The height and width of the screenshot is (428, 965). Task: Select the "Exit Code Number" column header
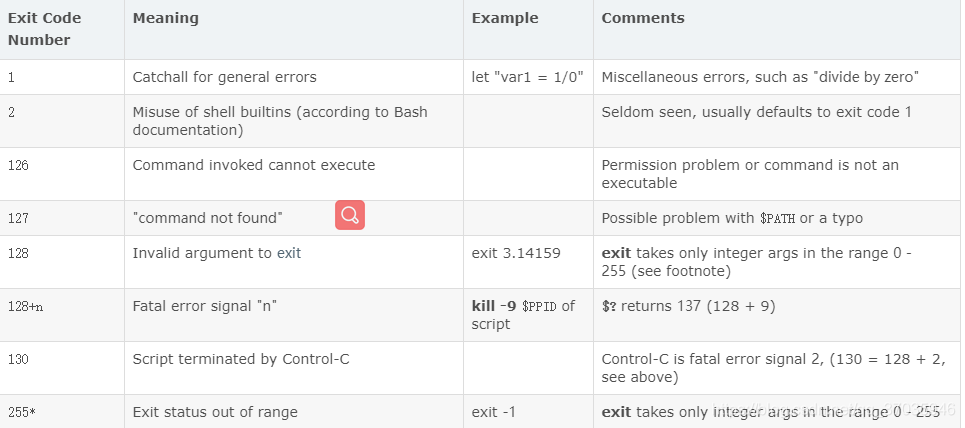click(44, 29)
